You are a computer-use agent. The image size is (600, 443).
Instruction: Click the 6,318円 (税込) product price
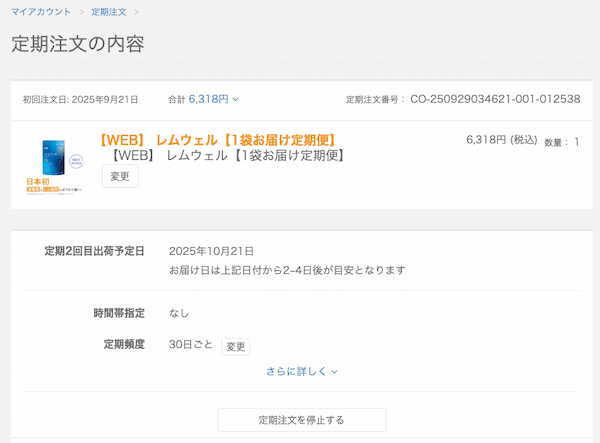click(x=501, y=140)
